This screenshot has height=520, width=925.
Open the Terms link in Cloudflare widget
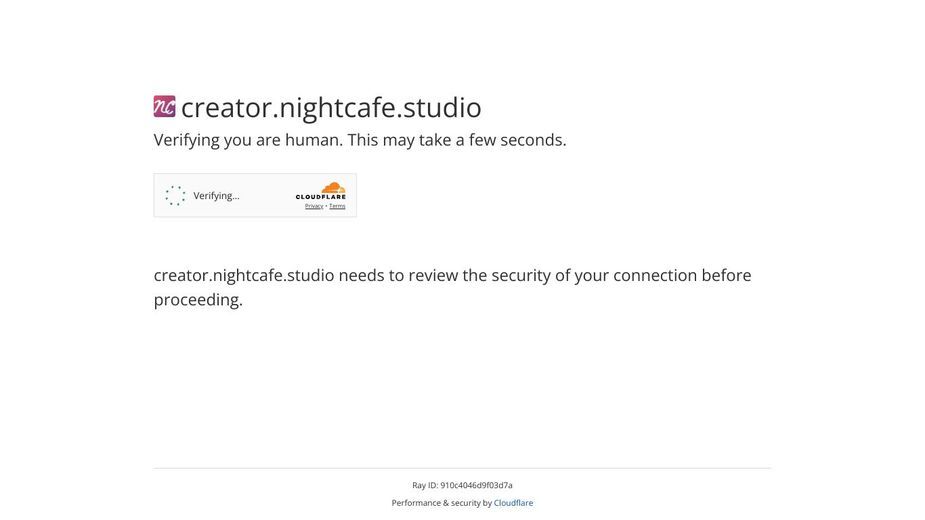(x=337, y=206)
